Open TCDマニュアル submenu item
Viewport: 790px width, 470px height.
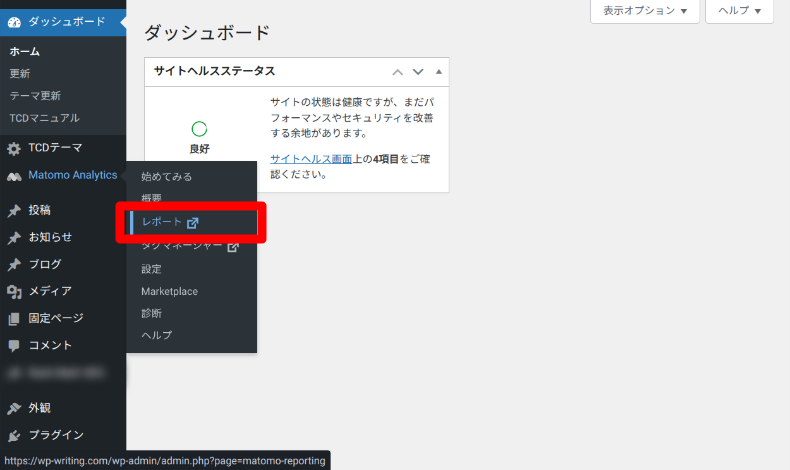point(44,118)
